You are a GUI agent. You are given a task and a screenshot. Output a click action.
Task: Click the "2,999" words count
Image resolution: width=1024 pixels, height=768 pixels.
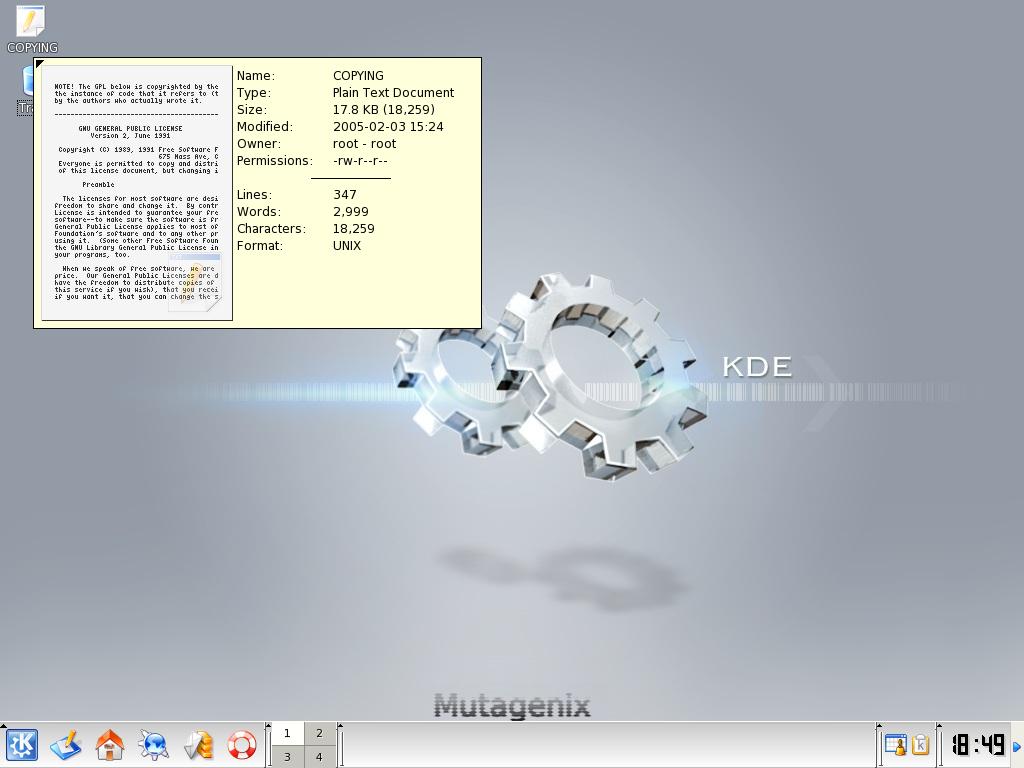coord(351,212)
